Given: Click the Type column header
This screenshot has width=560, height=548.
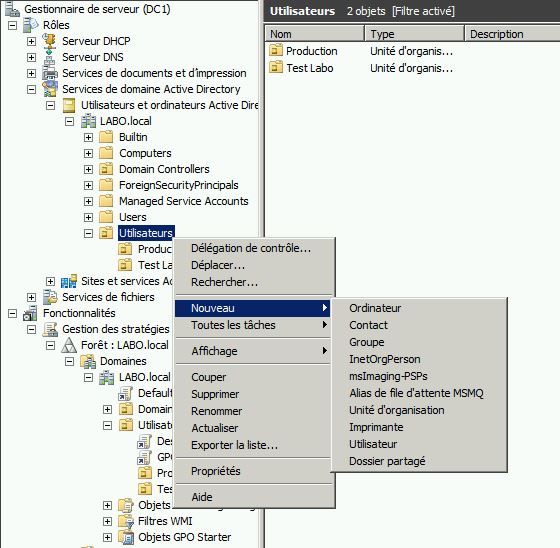Looking at the screenshot, I should (414, 34).
